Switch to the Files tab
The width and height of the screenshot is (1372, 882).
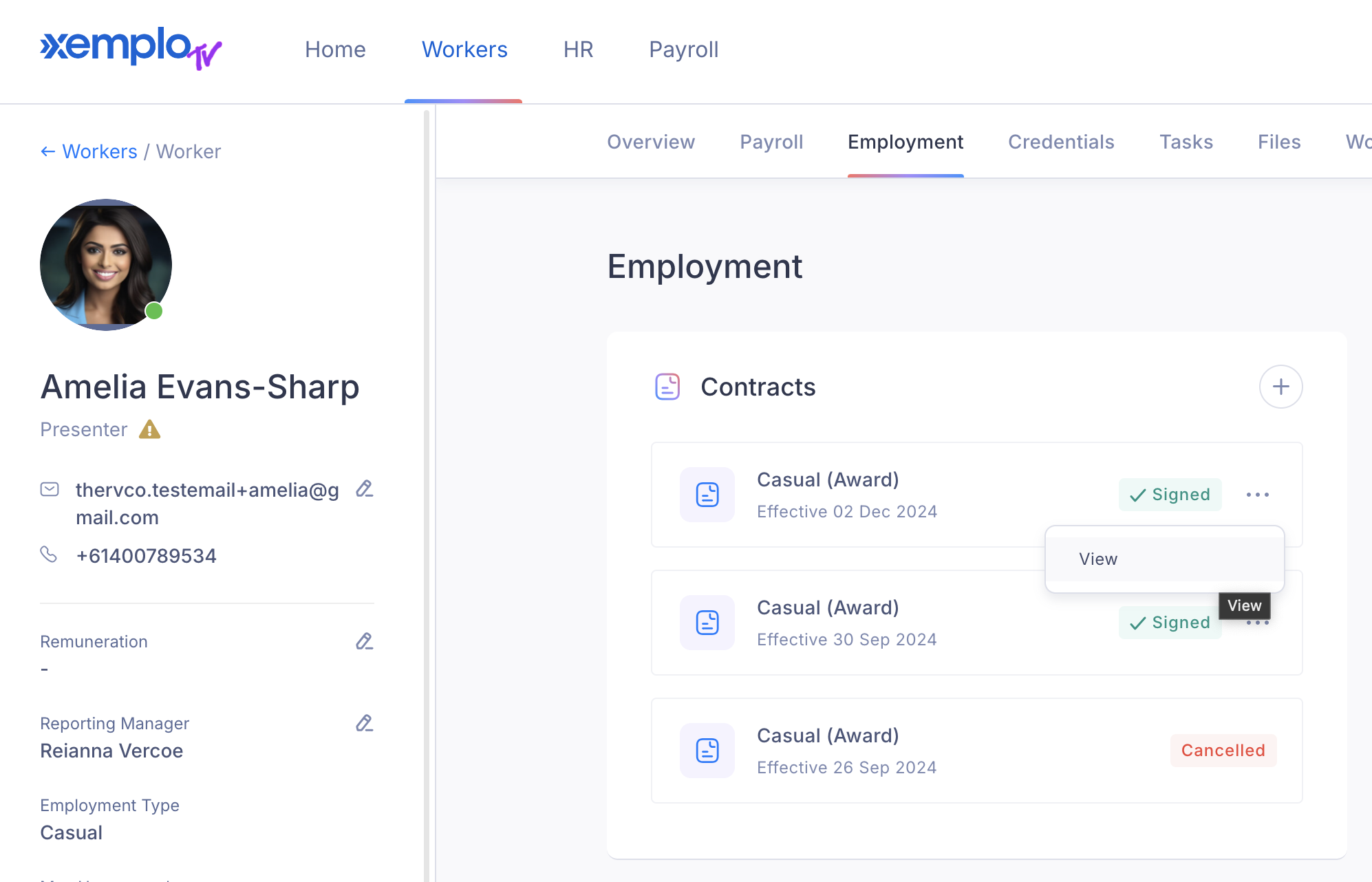(x=1279, y=142)
